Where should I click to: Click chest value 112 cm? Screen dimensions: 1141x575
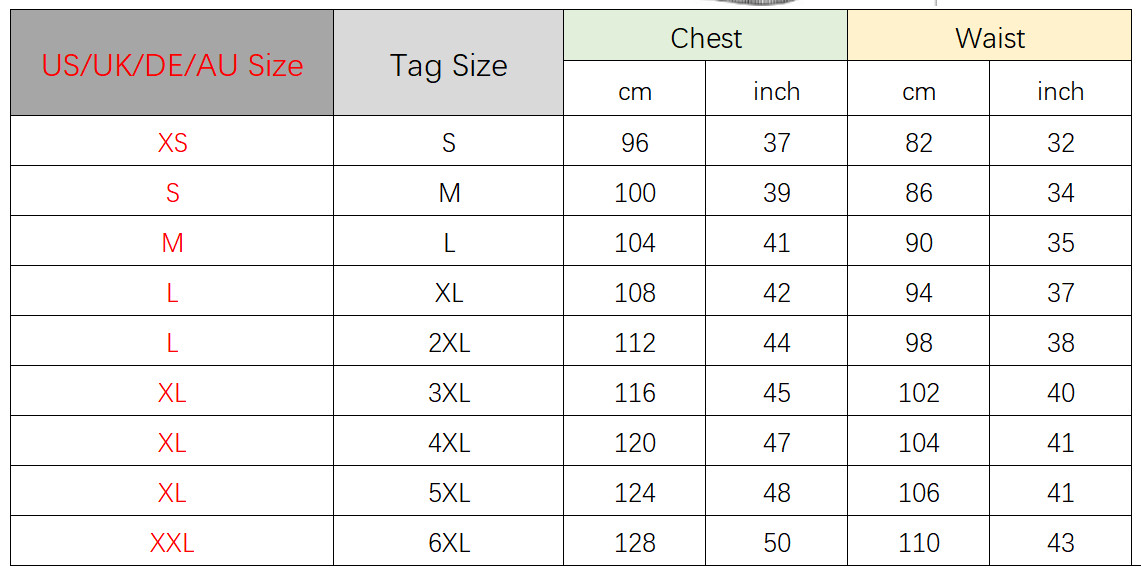[635, 341]
